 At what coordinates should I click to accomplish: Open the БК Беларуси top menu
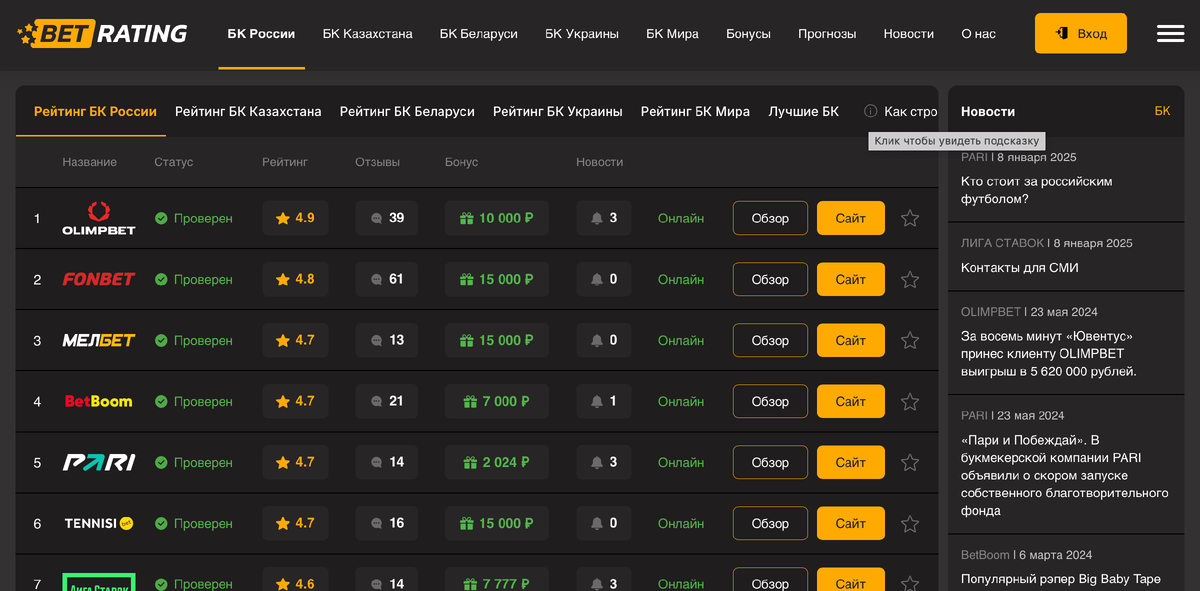pos(479,34)
